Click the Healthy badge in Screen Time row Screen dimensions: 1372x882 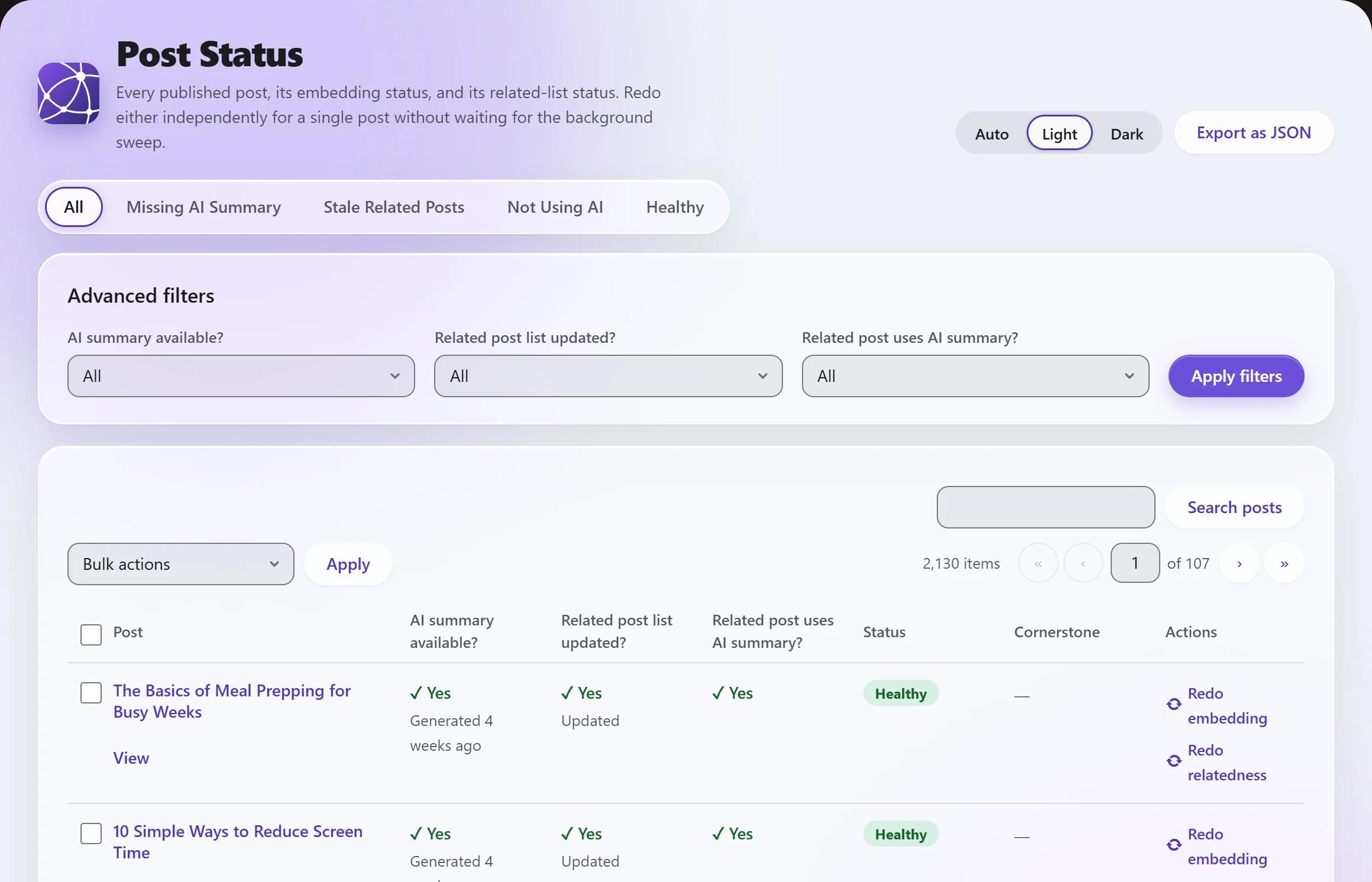tap(901, 834)
